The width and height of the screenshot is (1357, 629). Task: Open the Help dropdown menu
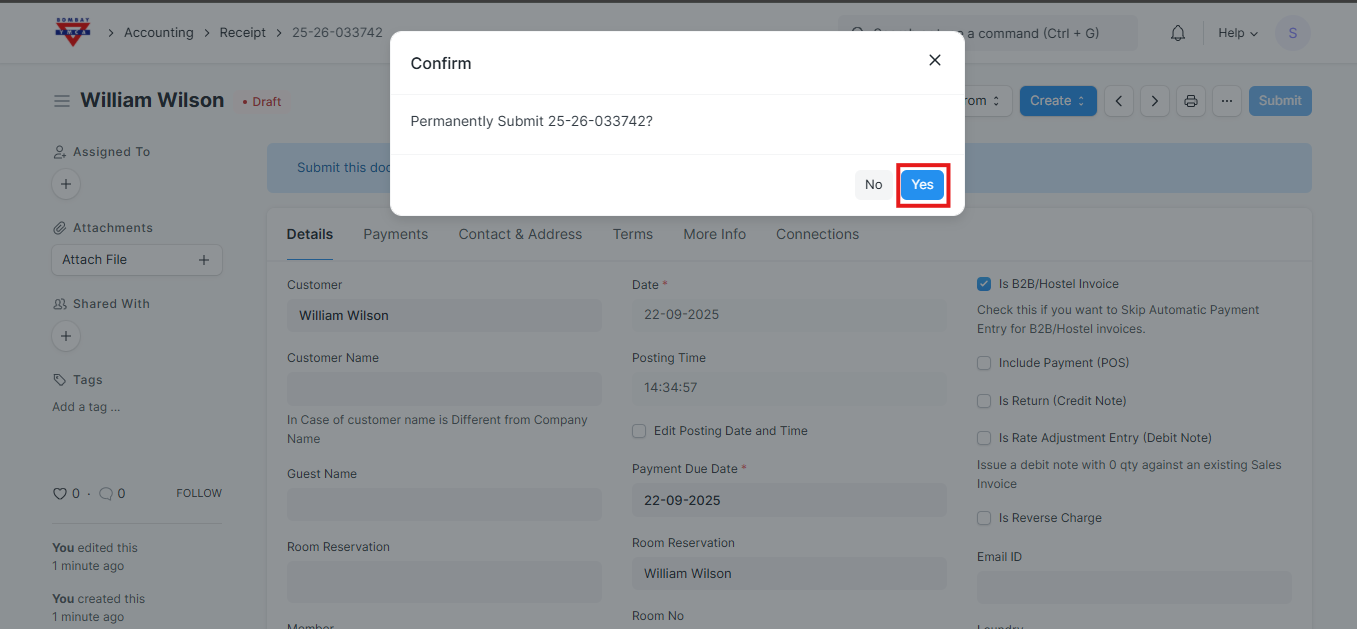(1237, 33)
